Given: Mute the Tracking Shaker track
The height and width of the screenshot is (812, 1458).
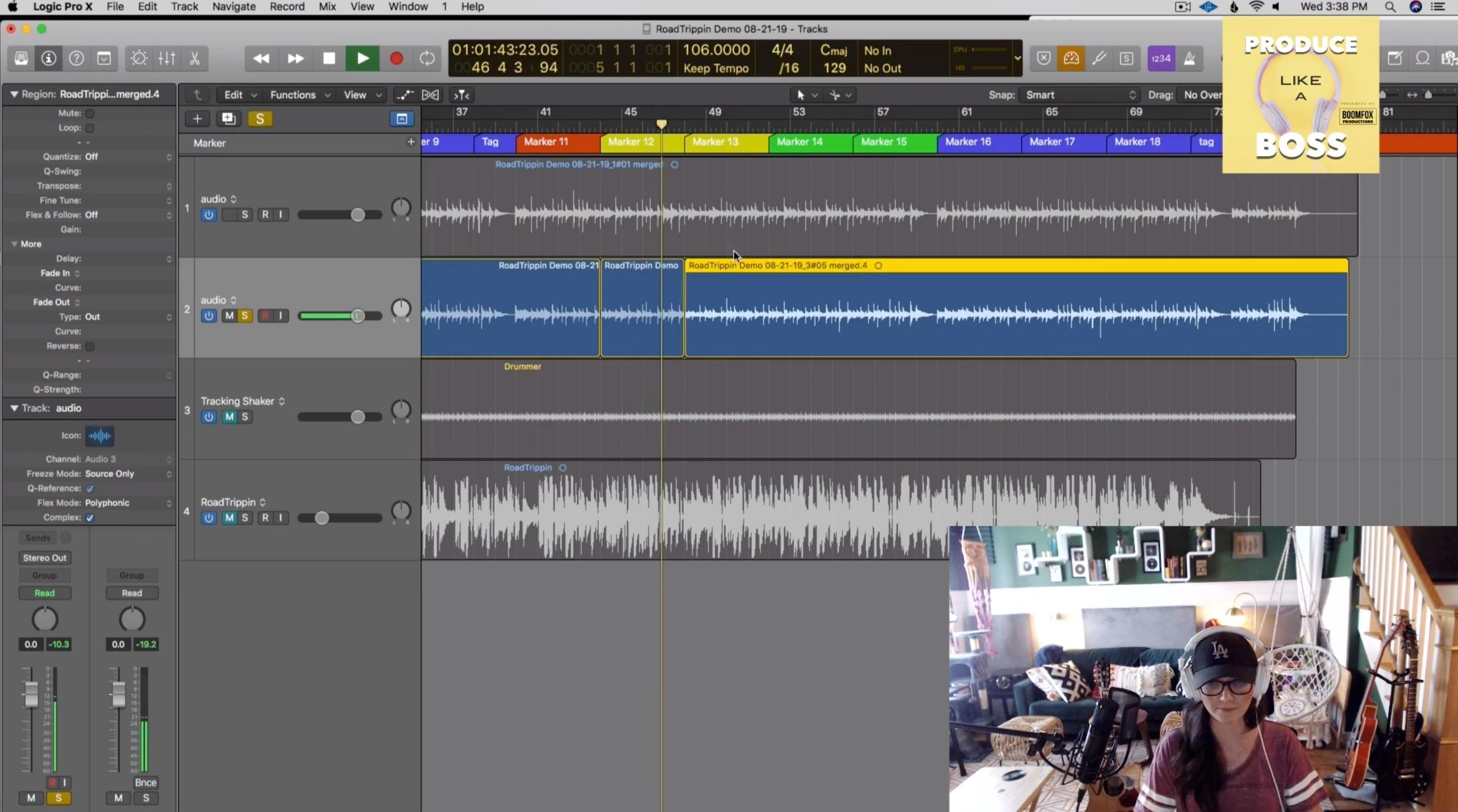Looking at the screenshot, I should point(229,417).
